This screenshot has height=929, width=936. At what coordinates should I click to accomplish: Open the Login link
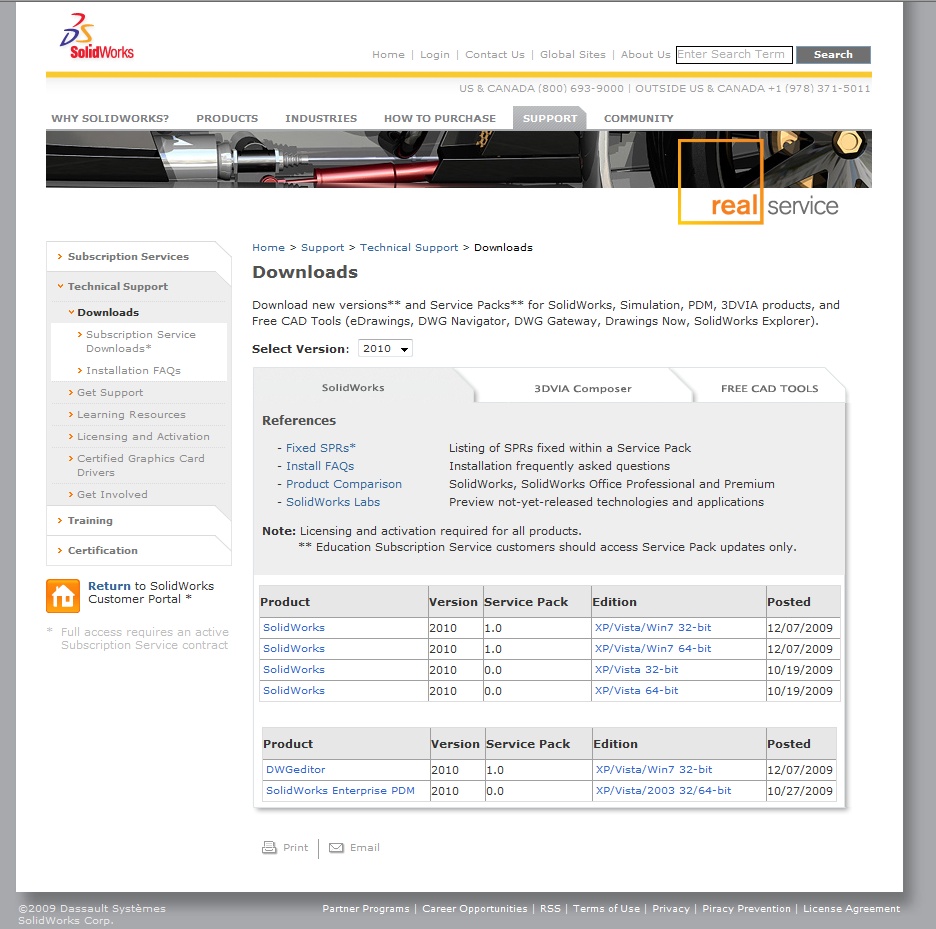(x=435, y=54)
